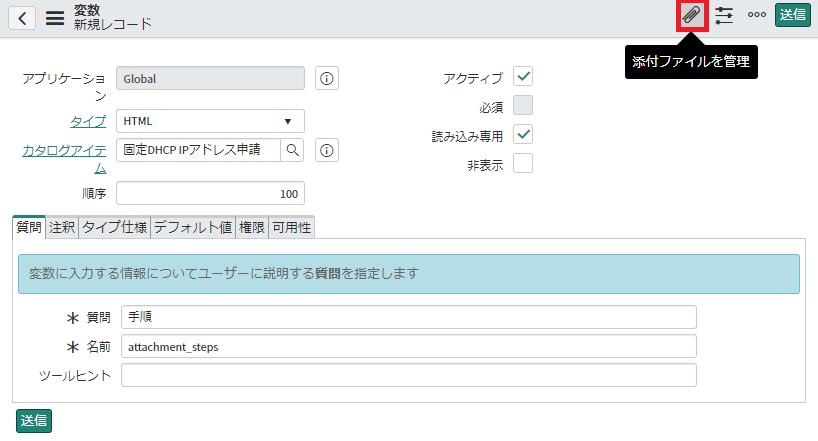The width and height of the screenshot is (818, 441).
Task: Click the 名前 field with attachment_steps
Action: [x=408, y=347]
